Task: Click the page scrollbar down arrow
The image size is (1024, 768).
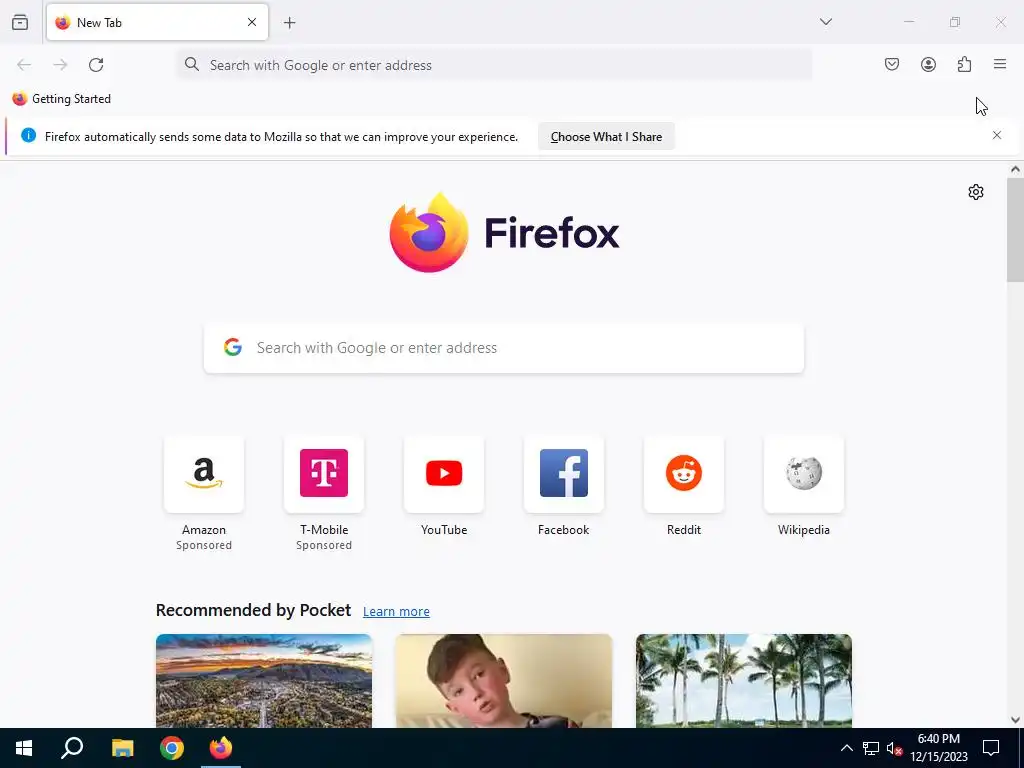Action: pos(1015,720)
